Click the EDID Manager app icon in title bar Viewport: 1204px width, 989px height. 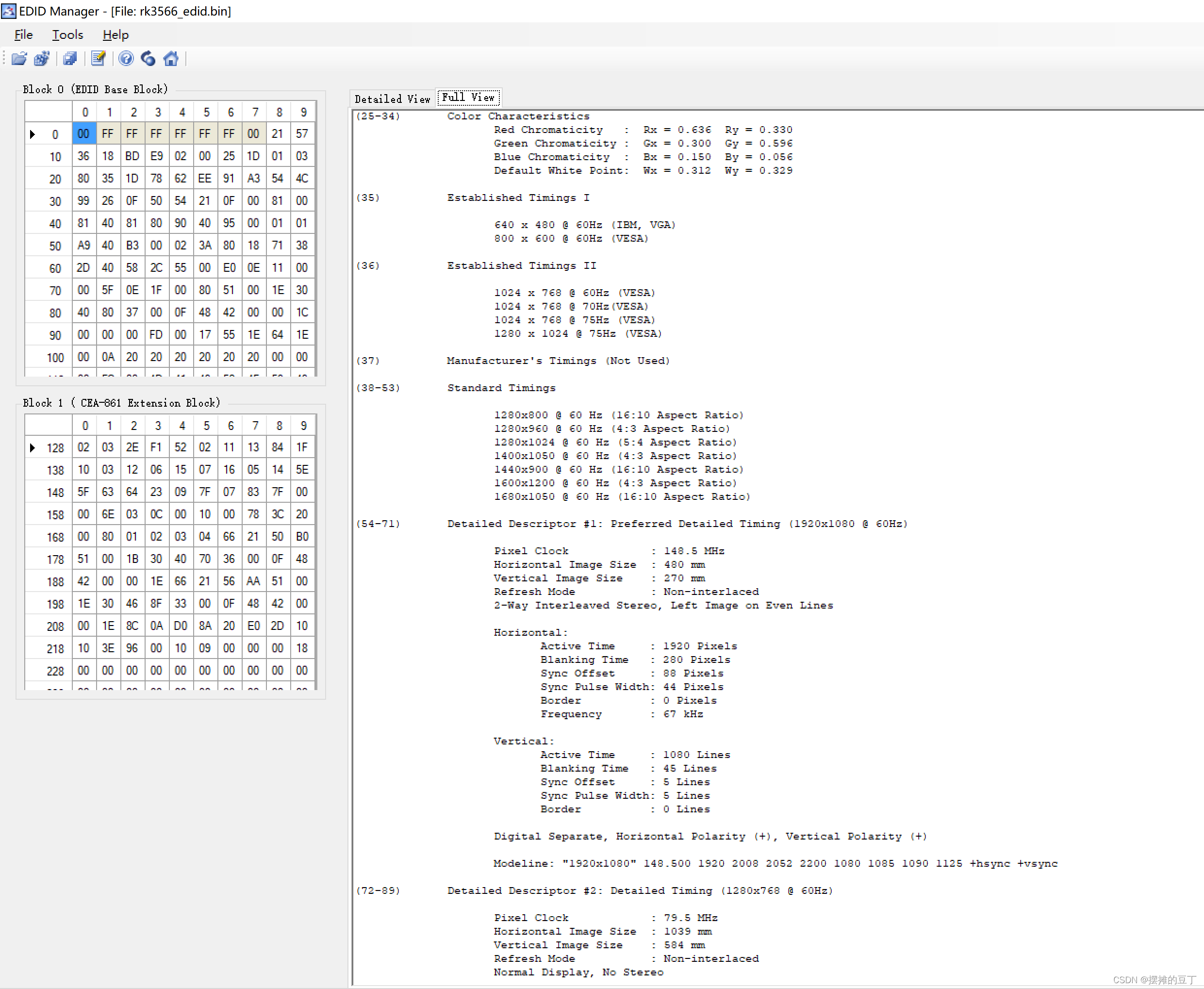(9, 10)
